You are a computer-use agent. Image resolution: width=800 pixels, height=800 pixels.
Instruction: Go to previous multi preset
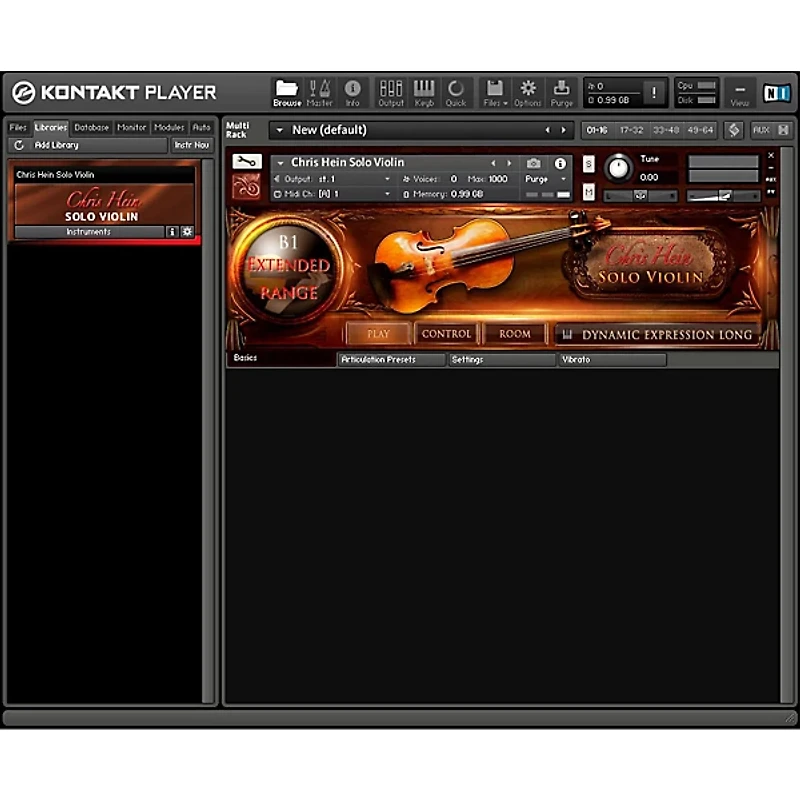pyautogui.click(x=547, y=131)
